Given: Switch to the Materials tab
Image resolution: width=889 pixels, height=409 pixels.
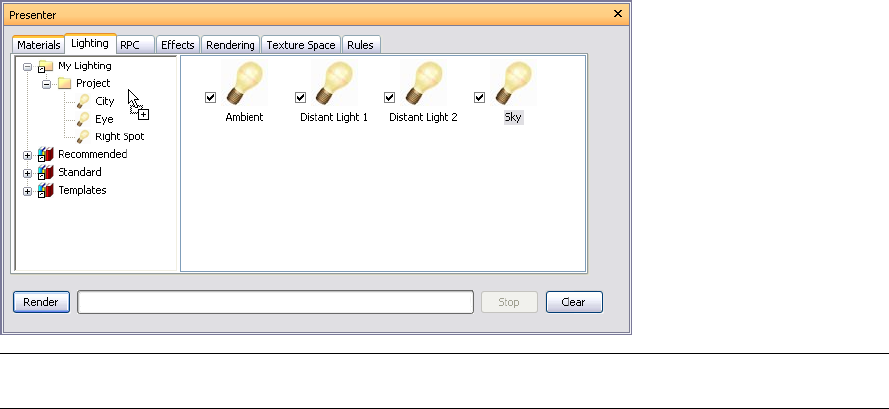Looking at the screenshot, I should (x=39, y=45).
